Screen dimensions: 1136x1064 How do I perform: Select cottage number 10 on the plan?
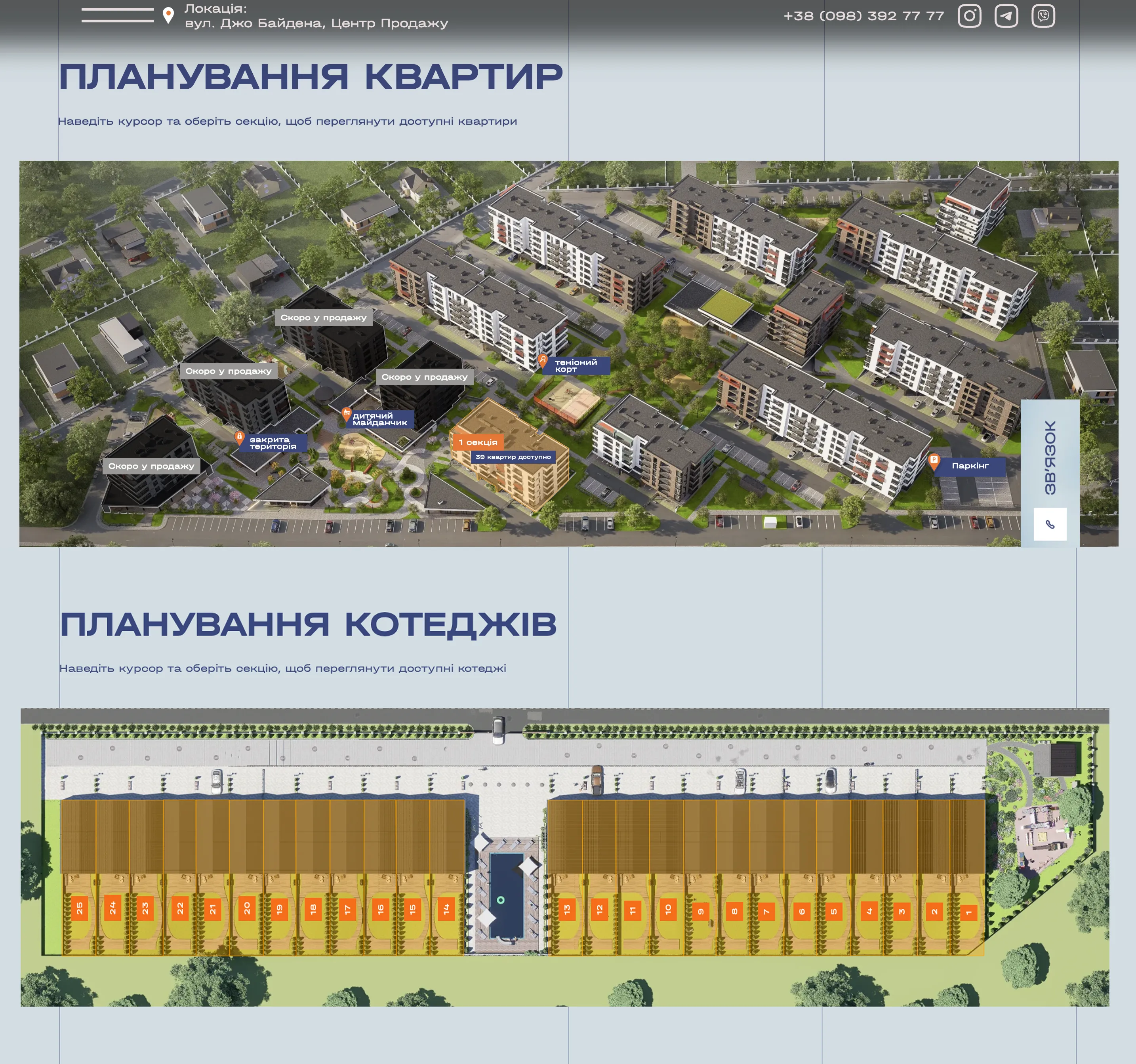pos(667,910)
